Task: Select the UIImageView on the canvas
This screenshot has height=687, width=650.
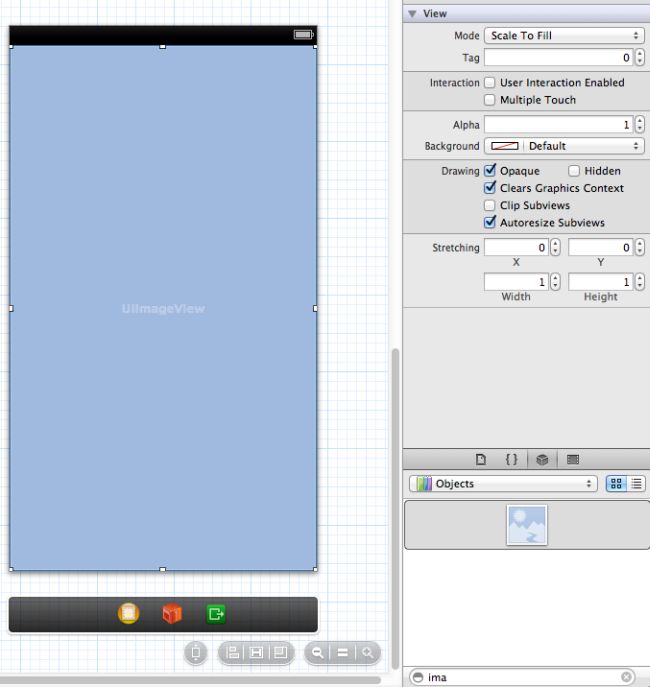Action: click(163, 308)
